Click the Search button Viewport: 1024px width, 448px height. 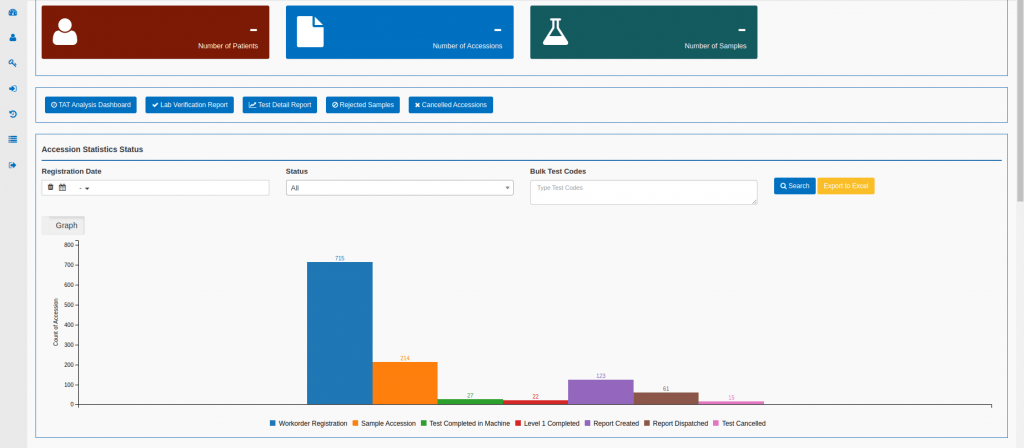click(x=794, y=186)
